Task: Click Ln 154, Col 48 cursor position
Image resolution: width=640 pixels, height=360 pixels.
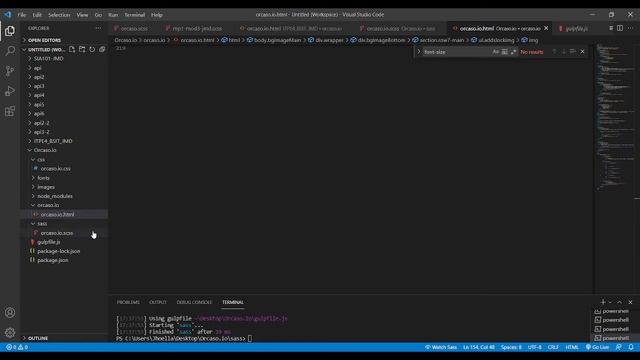Action: pos(479,347)
